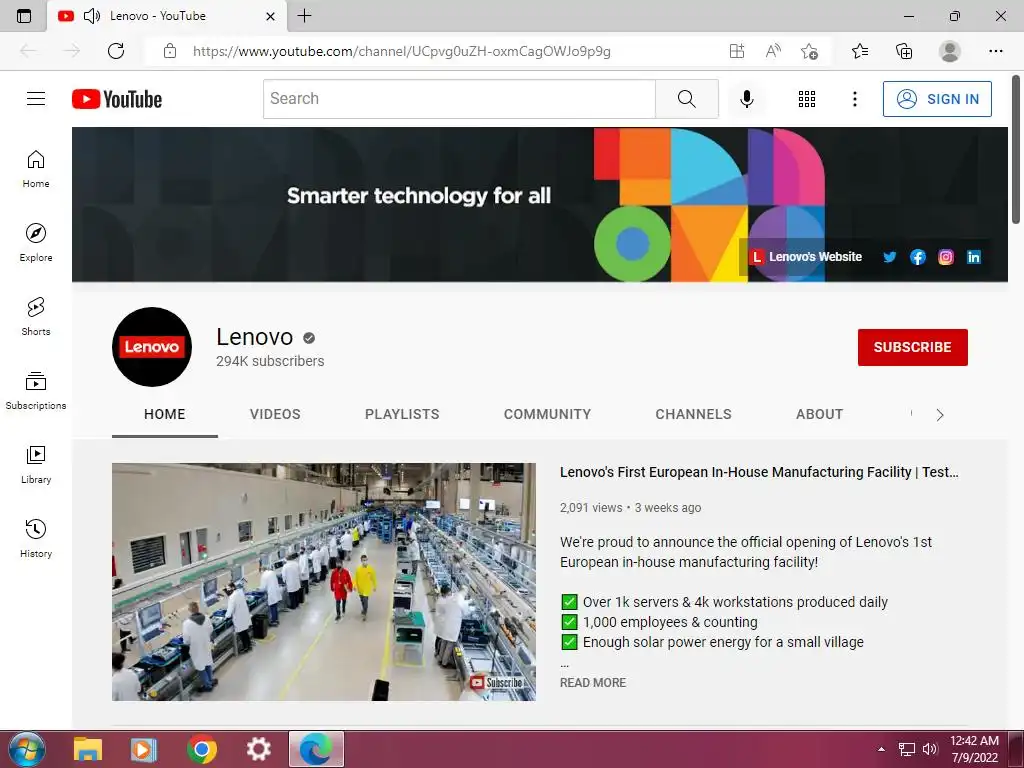The image size is (1024, 768).
Task: Click the YouTube logo
Action: click(117, 99)
